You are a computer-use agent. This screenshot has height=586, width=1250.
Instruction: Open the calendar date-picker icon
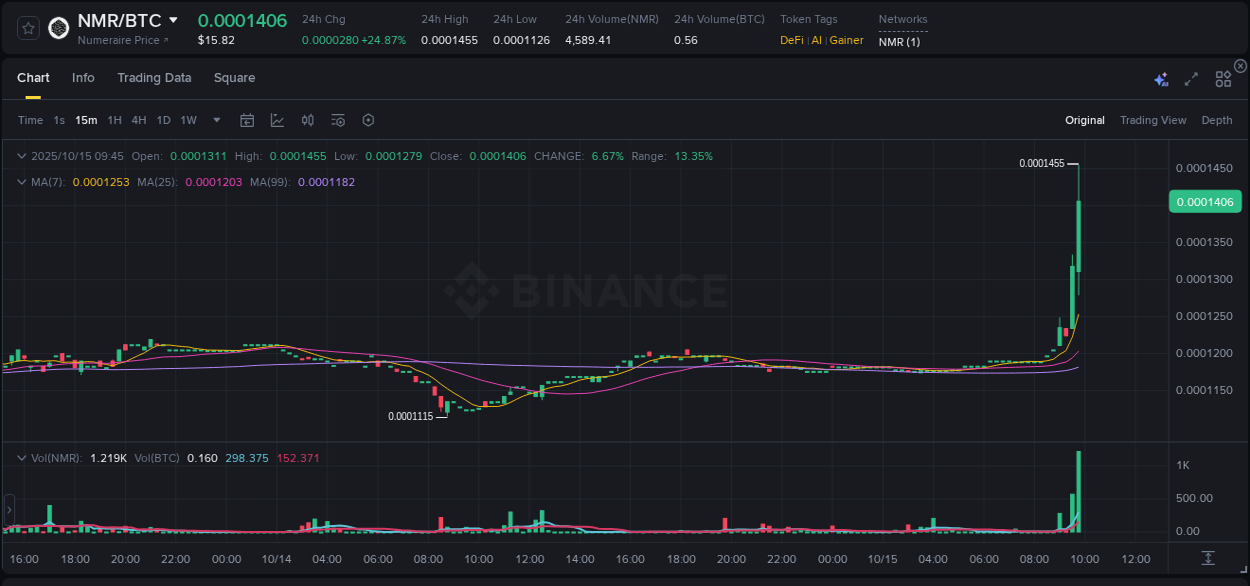tap(247, 120)
